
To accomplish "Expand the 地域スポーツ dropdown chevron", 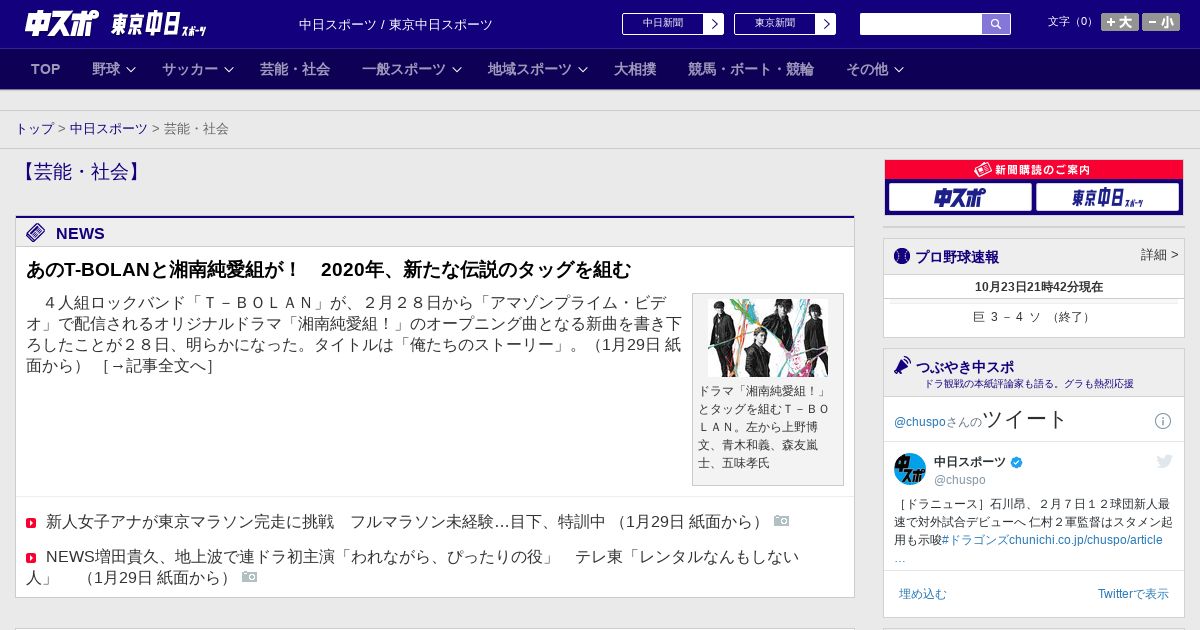I will pyautogui.click(x=583, y=70).
